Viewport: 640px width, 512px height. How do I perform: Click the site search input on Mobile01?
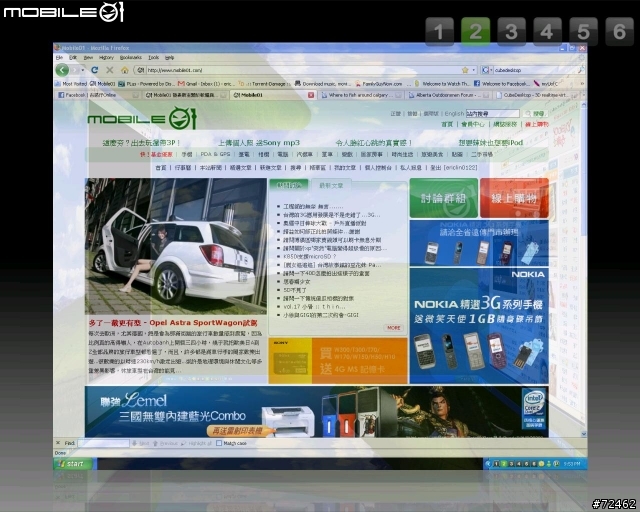point(492,114)
